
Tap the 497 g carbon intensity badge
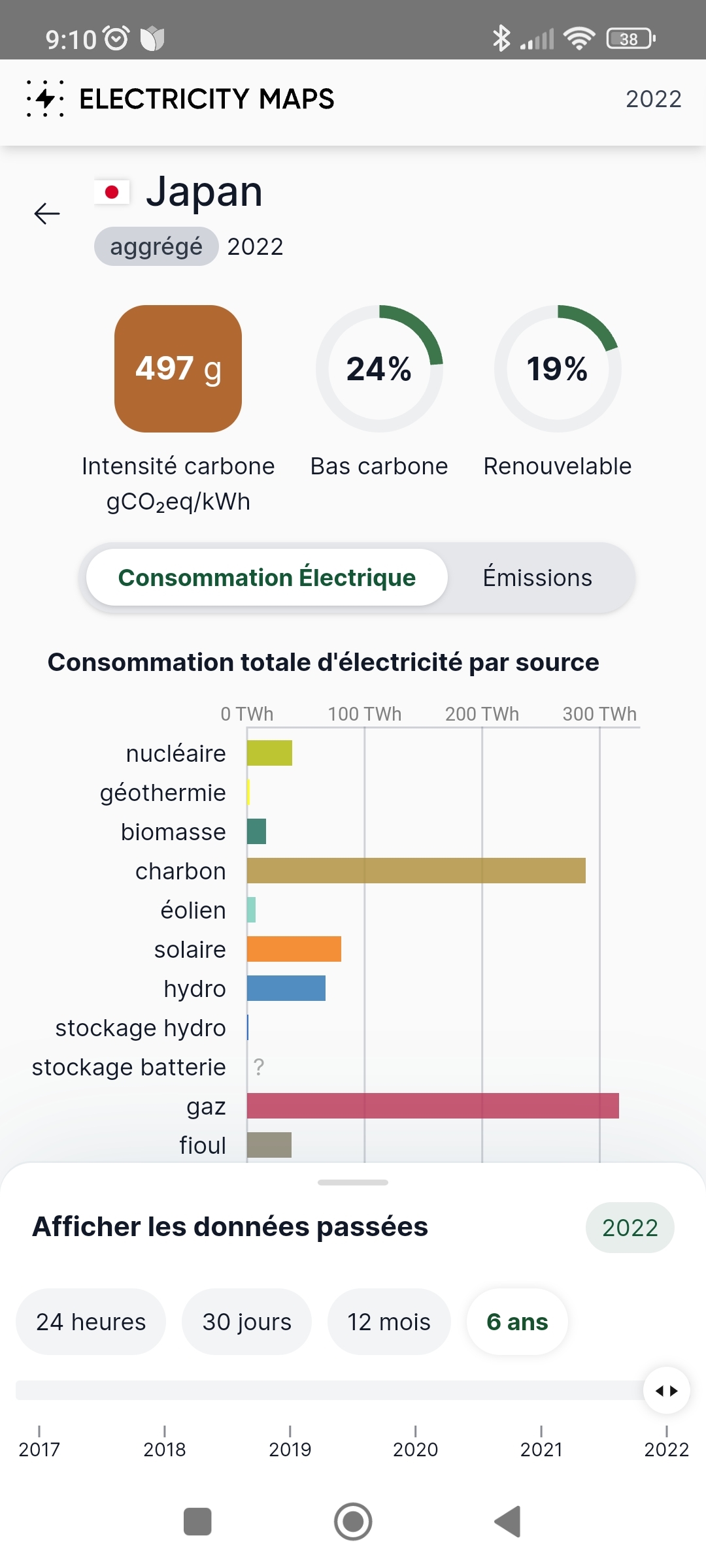[x=178, y=368]
